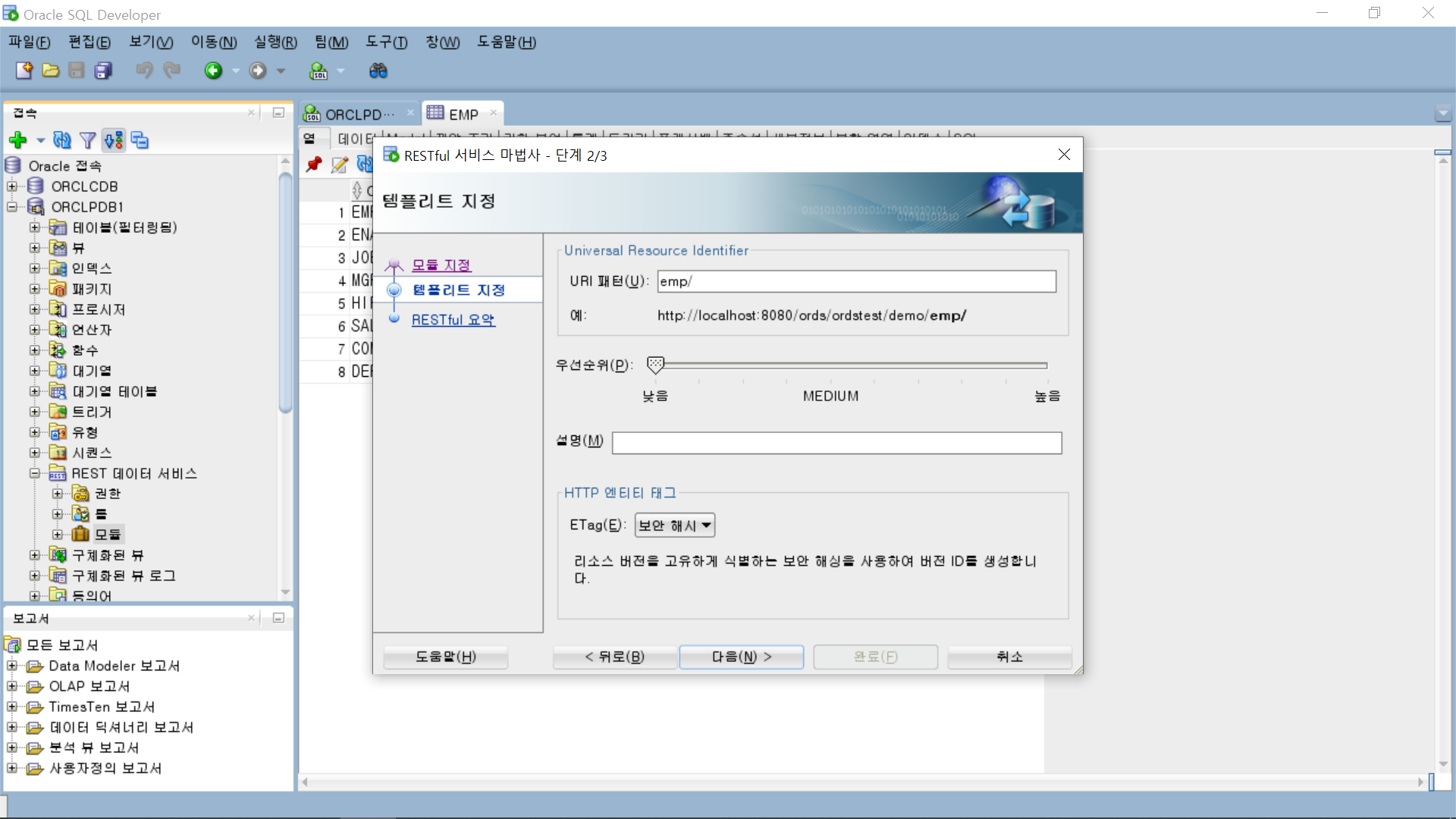Select the 권한 node icon
The width and height of the screenshot is (1456, 819).
click(80, 494)
